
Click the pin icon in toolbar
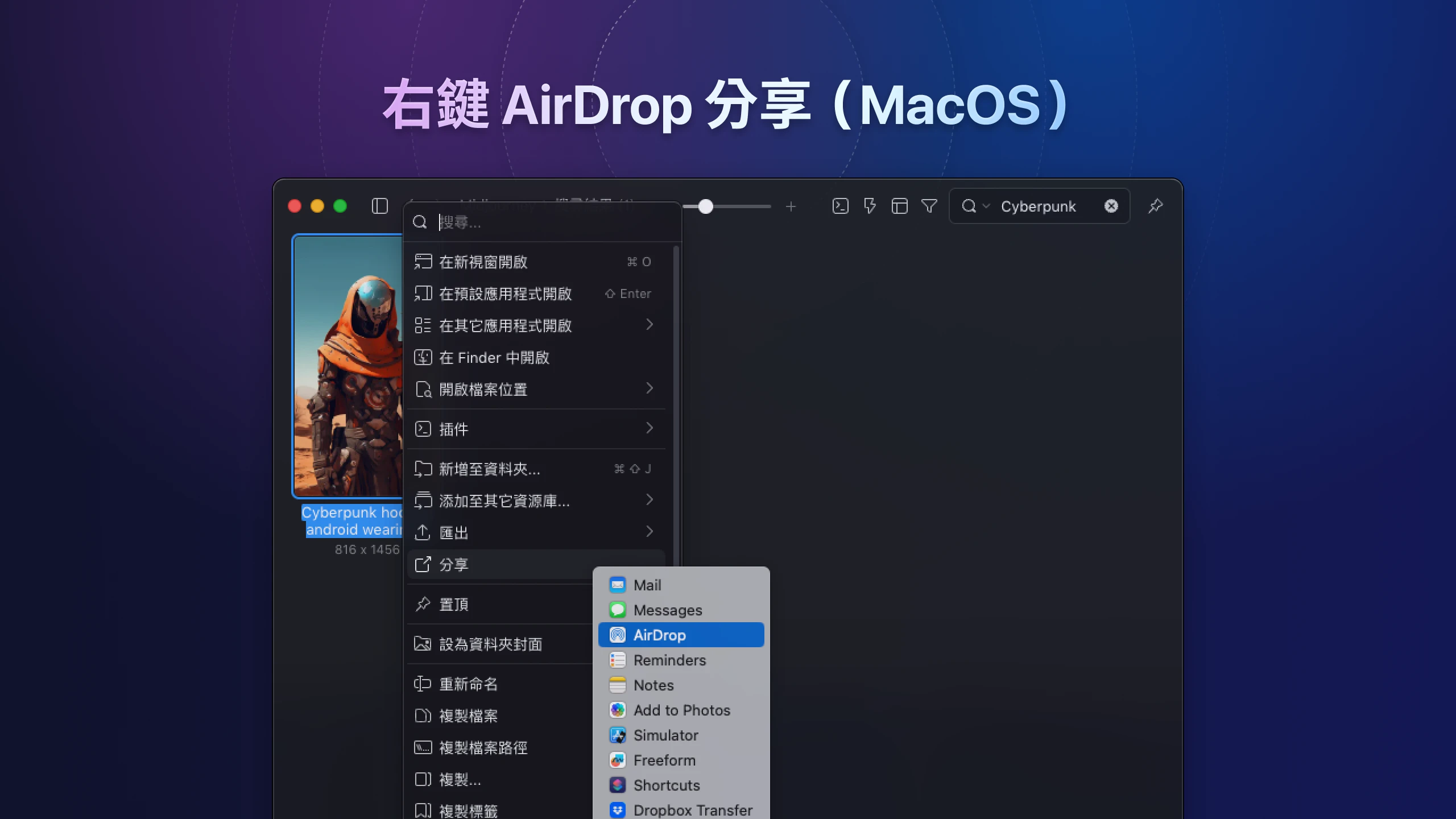(x=1155, y=206)
